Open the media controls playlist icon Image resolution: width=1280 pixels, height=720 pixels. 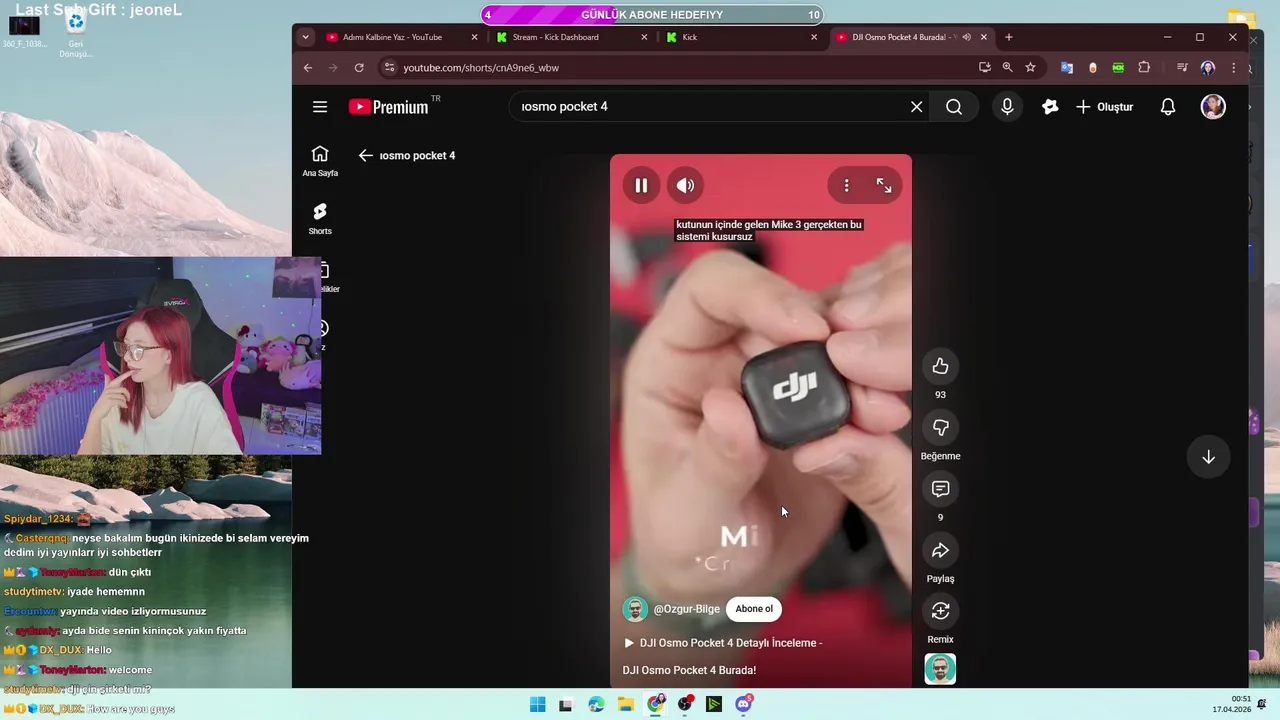click(1182, 68)
